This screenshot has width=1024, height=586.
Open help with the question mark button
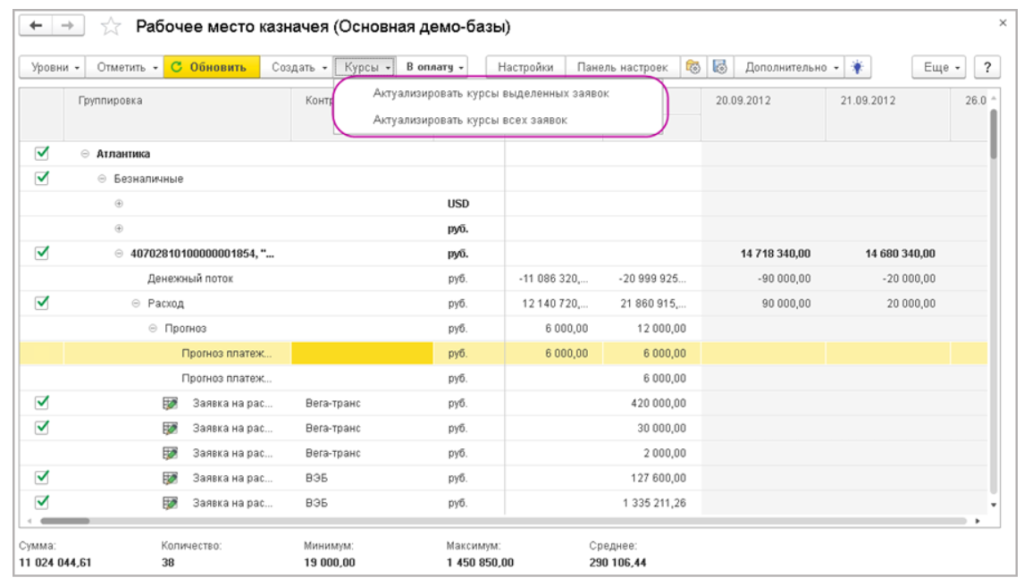click(987, 67)
